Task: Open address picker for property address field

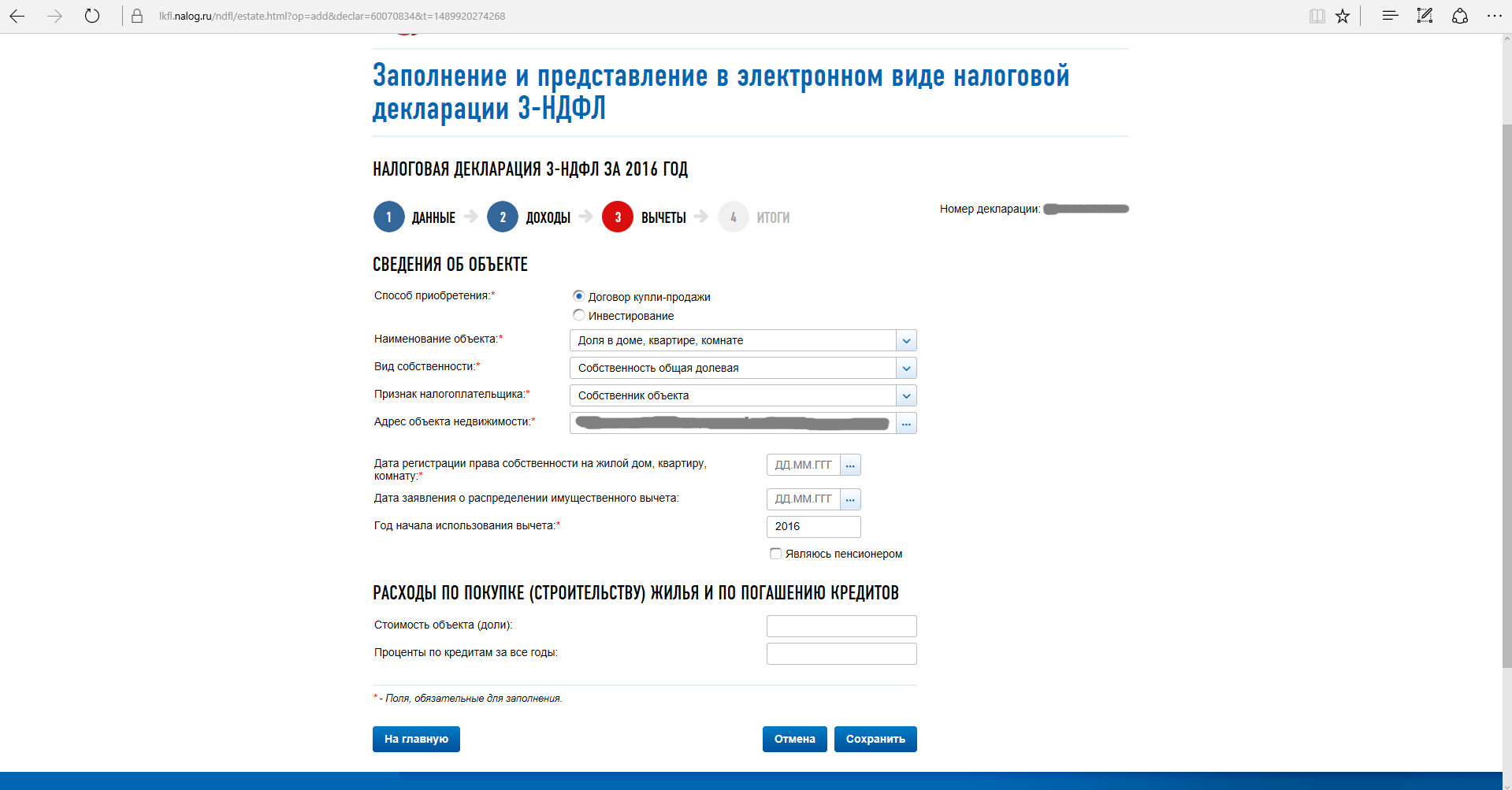Action: (906, 424)
